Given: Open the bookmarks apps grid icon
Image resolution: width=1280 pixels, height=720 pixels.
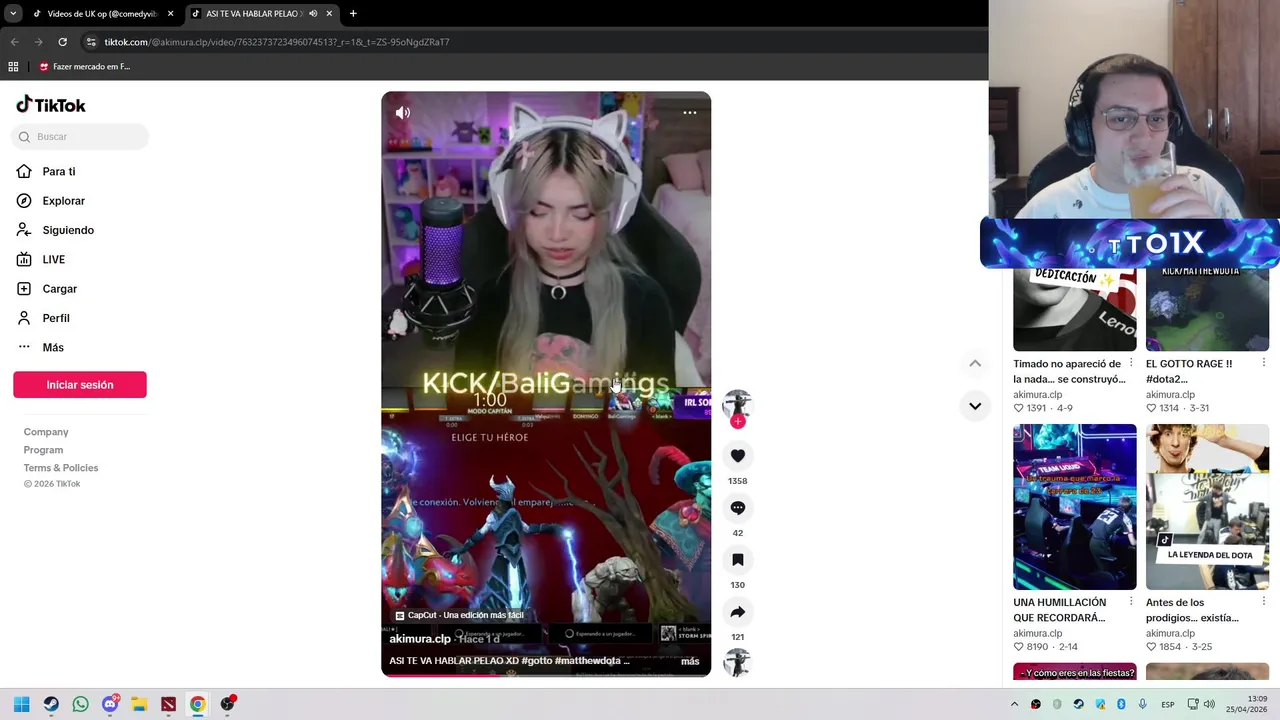Looking at the screenshot, I should [x=13, y=67].
